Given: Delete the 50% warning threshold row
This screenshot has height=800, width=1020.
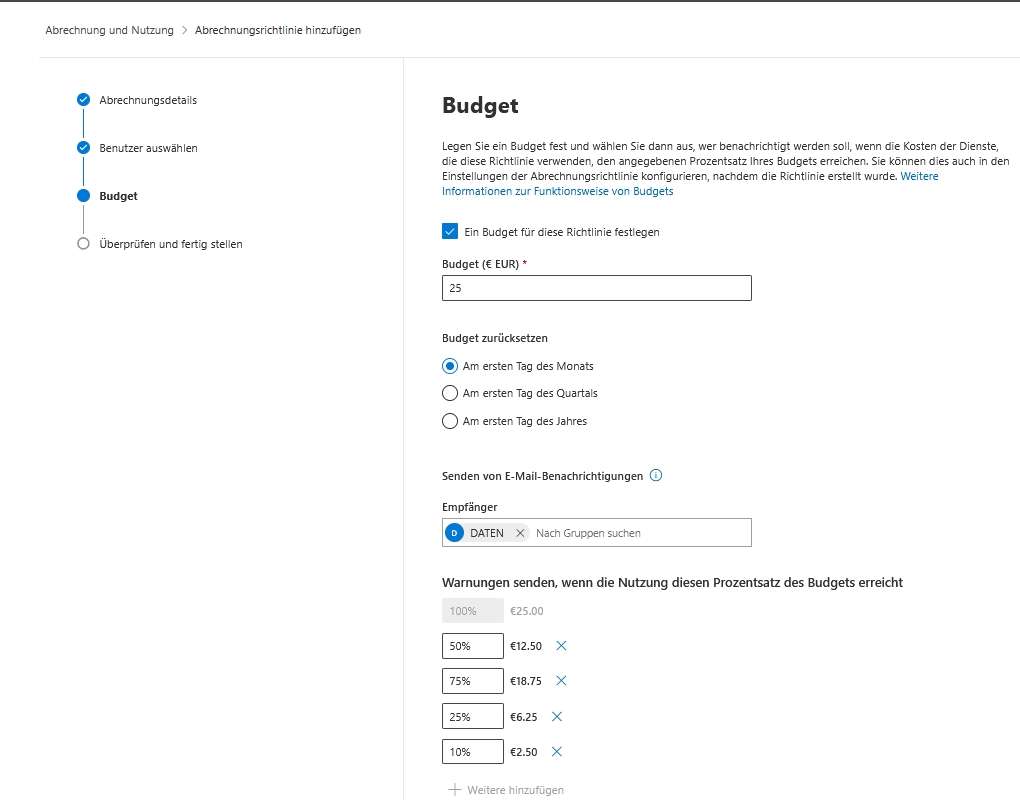Looking at the screenshot, I should [561, 646].
